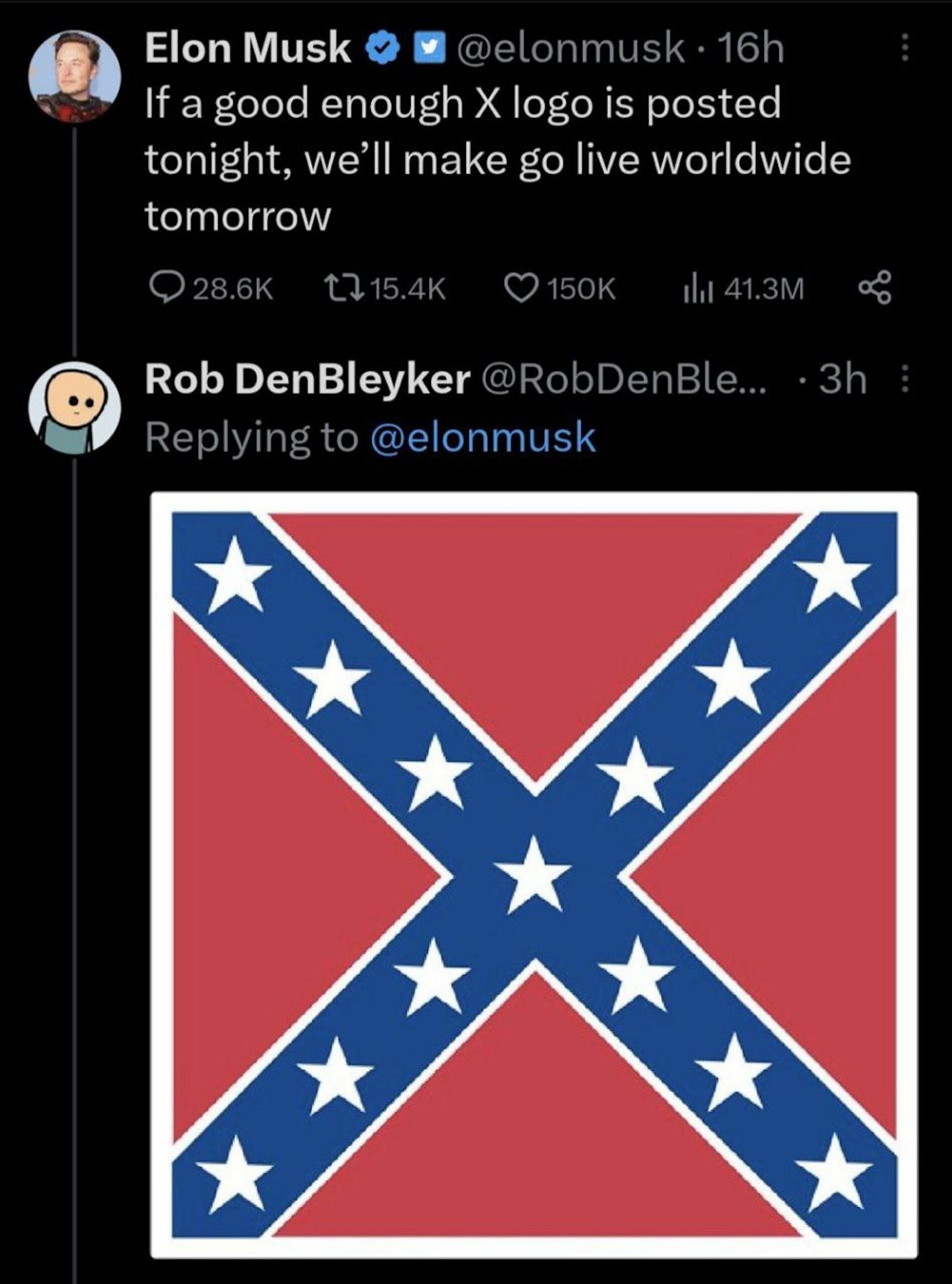This screenshot has height=1284, width=952.
Task: Open Rob DenBleyker's cartoon profile avatar
Action: [76, 407]
